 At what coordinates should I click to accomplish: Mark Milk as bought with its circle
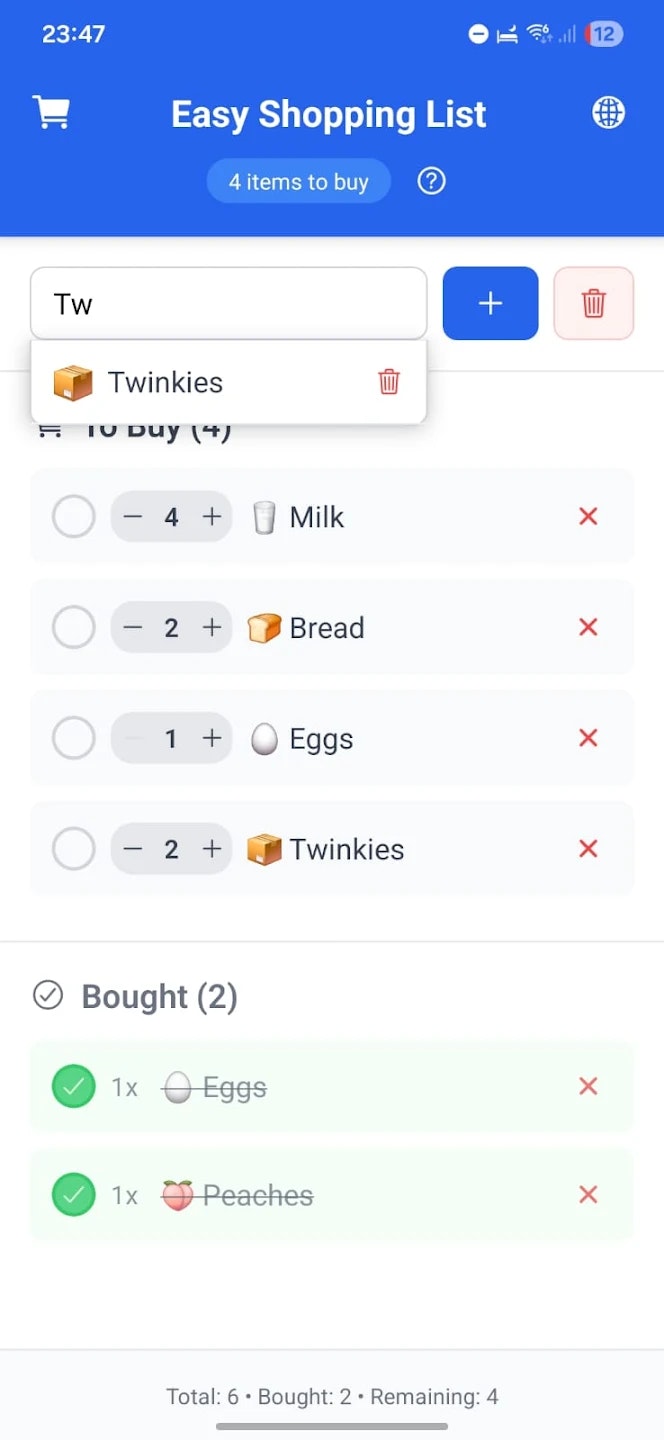(73, 516)
